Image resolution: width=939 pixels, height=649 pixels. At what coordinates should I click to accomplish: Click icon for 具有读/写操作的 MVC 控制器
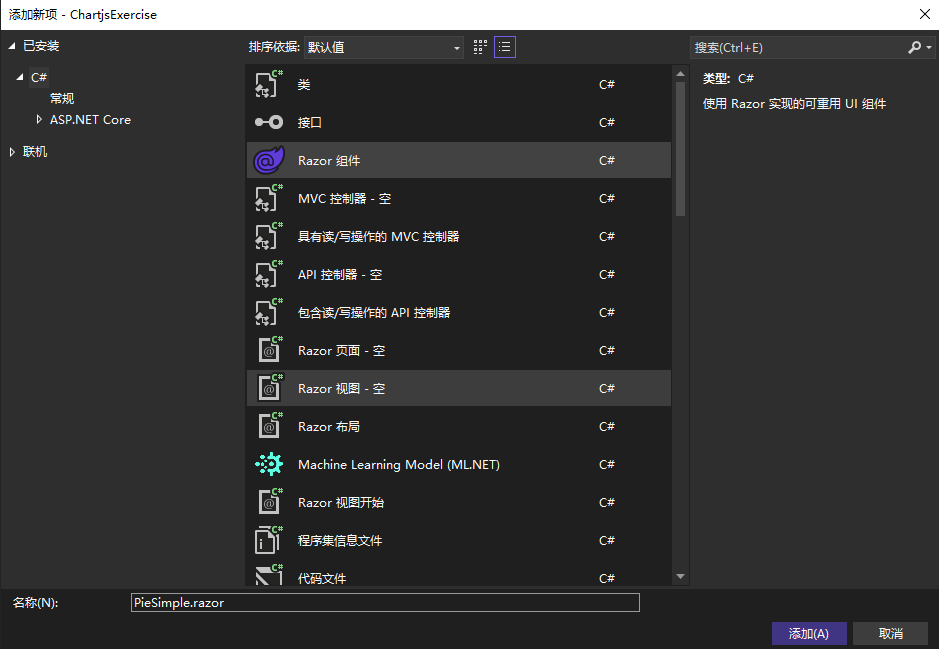269,236
